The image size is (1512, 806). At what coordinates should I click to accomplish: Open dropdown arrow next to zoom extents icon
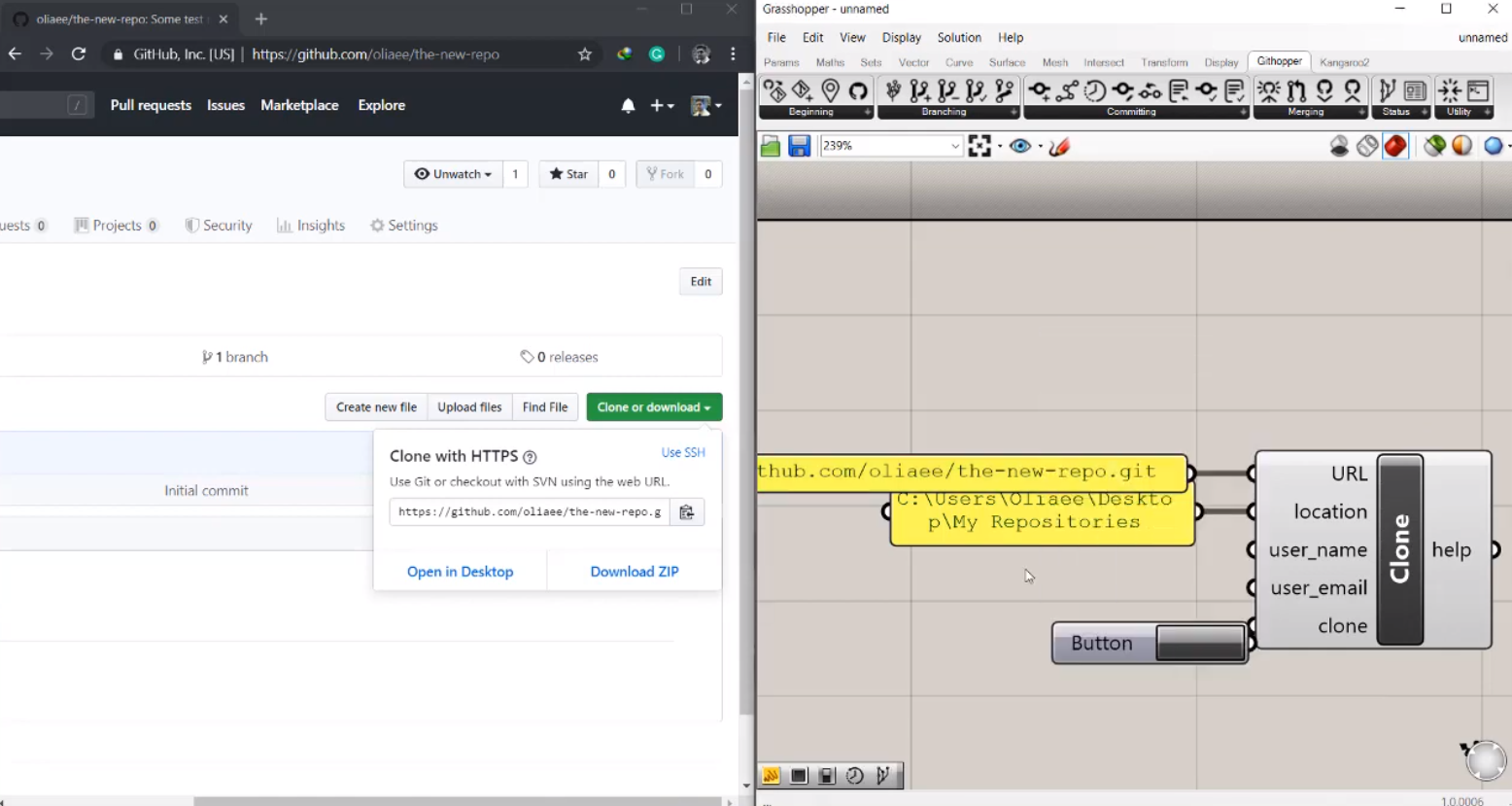1000,147
